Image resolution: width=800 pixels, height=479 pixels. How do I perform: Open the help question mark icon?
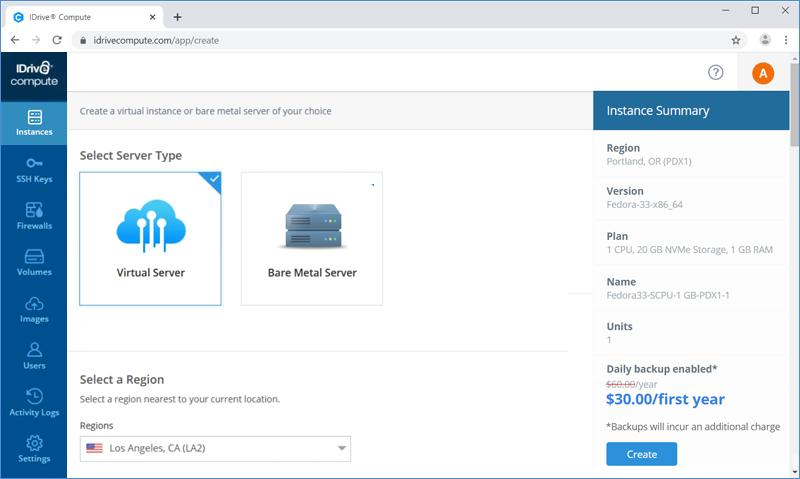pyautogui.click(x=715, y=72)
